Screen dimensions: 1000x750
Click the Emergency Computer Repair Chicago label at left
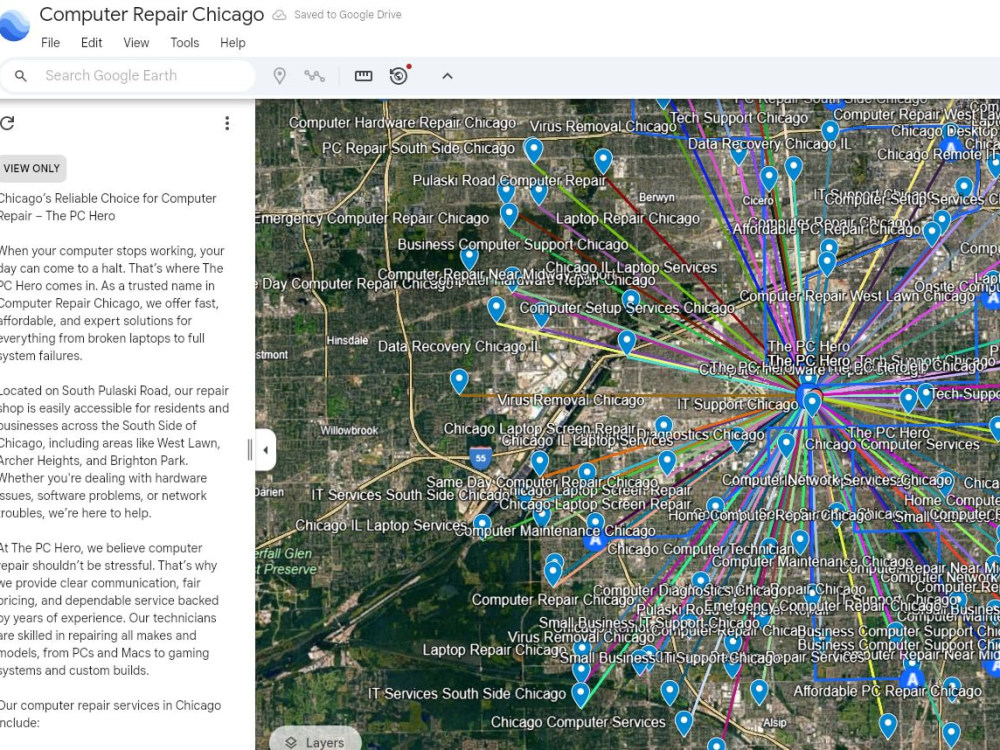click(372, 219)
